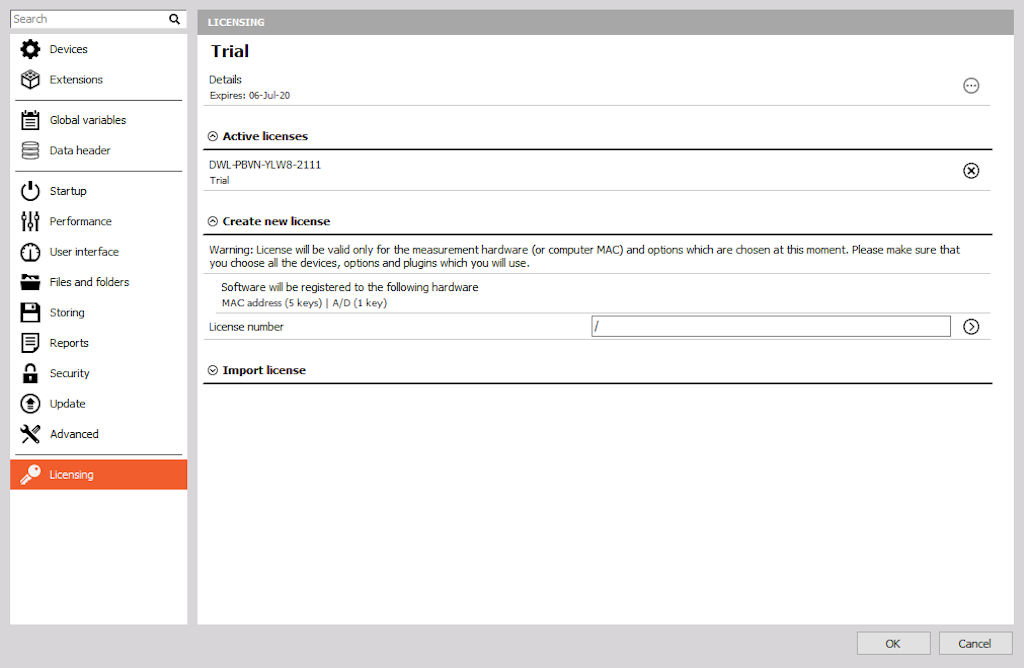Collapse the Create new license section
The height and width of the screenshot is (668, 1024).
click(x=213, y=221)
